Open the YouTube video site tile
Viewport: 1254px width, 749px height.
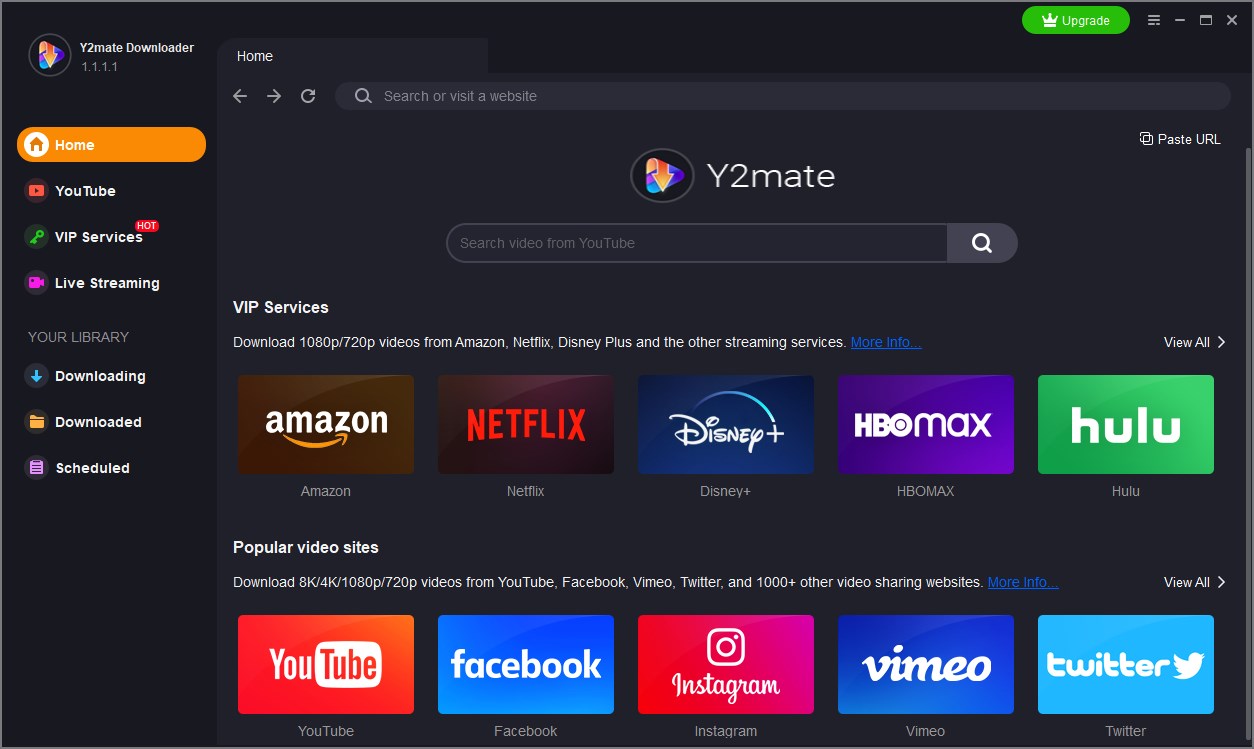pos(326,664)
